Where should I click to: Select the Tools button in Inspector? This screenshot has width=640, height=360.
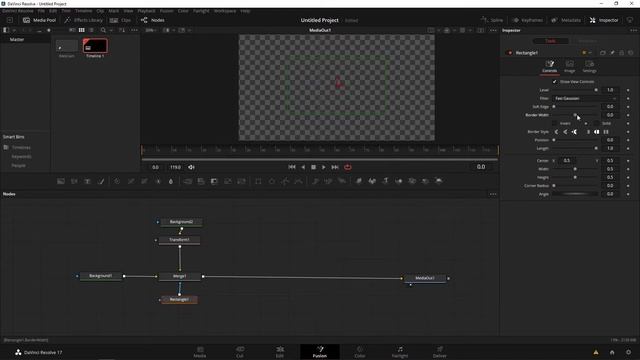pyautogui.click(x=551, y=41)
